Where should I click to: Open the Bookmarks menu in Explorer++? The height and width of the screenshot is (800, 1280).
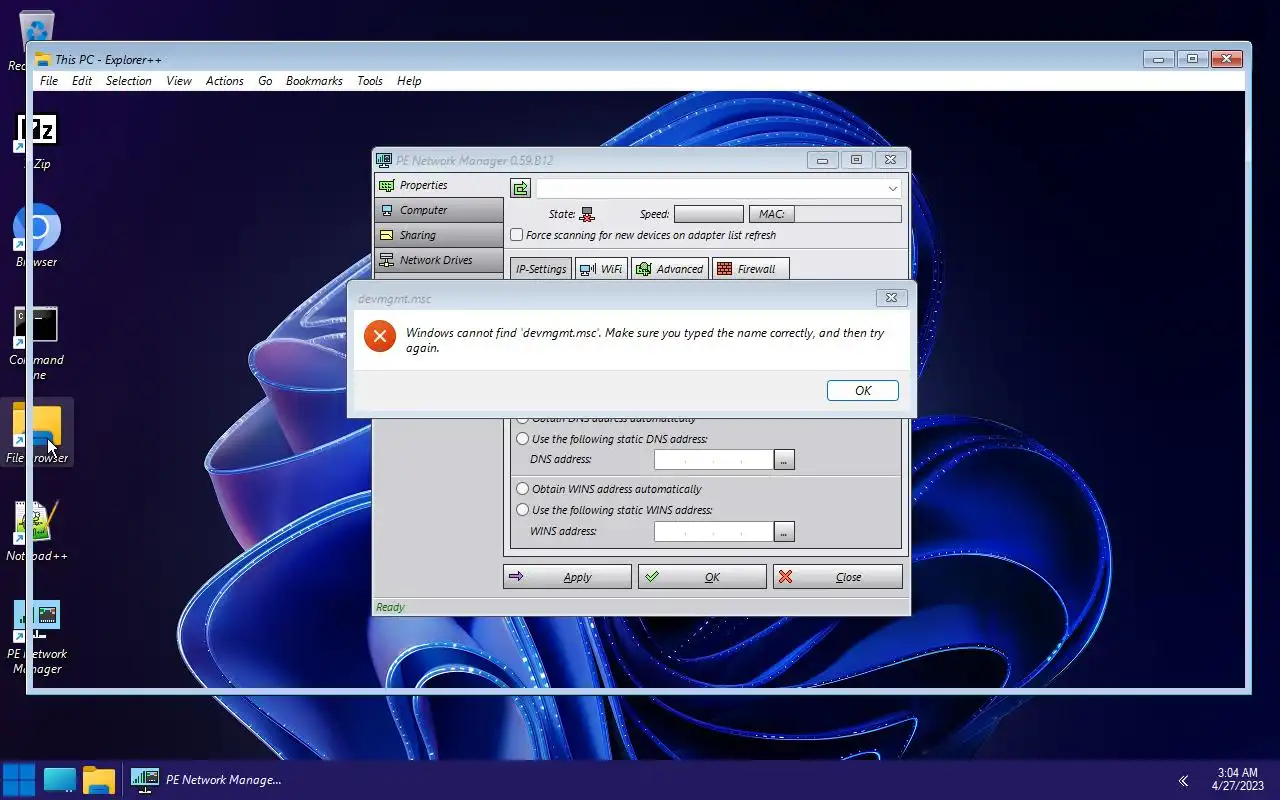[314, 81]
